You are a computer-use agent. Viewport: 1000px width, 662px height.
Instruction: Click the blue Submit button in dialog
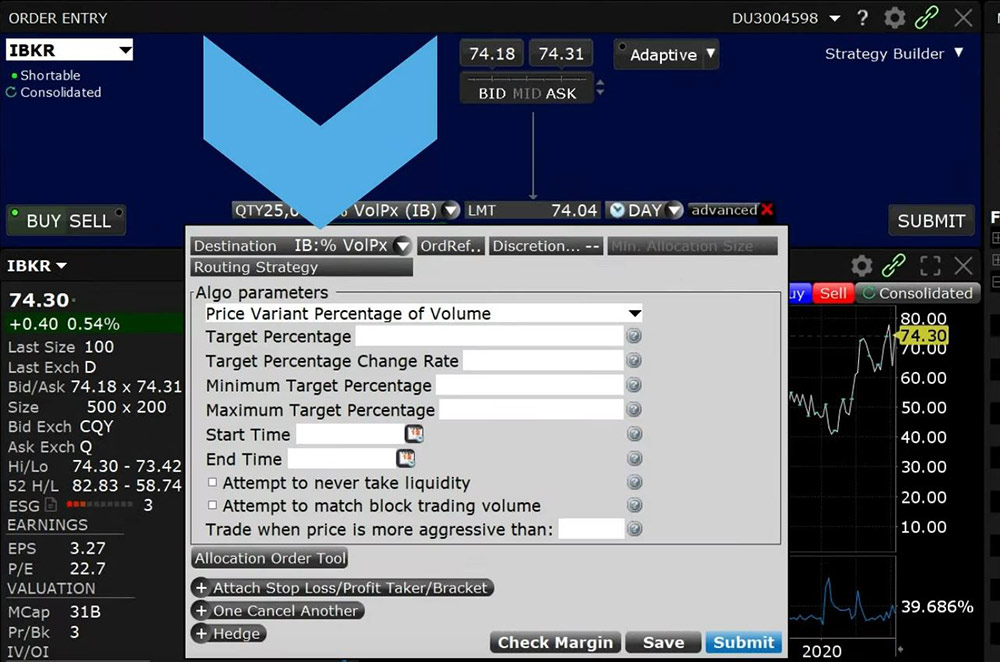[743, 642]
